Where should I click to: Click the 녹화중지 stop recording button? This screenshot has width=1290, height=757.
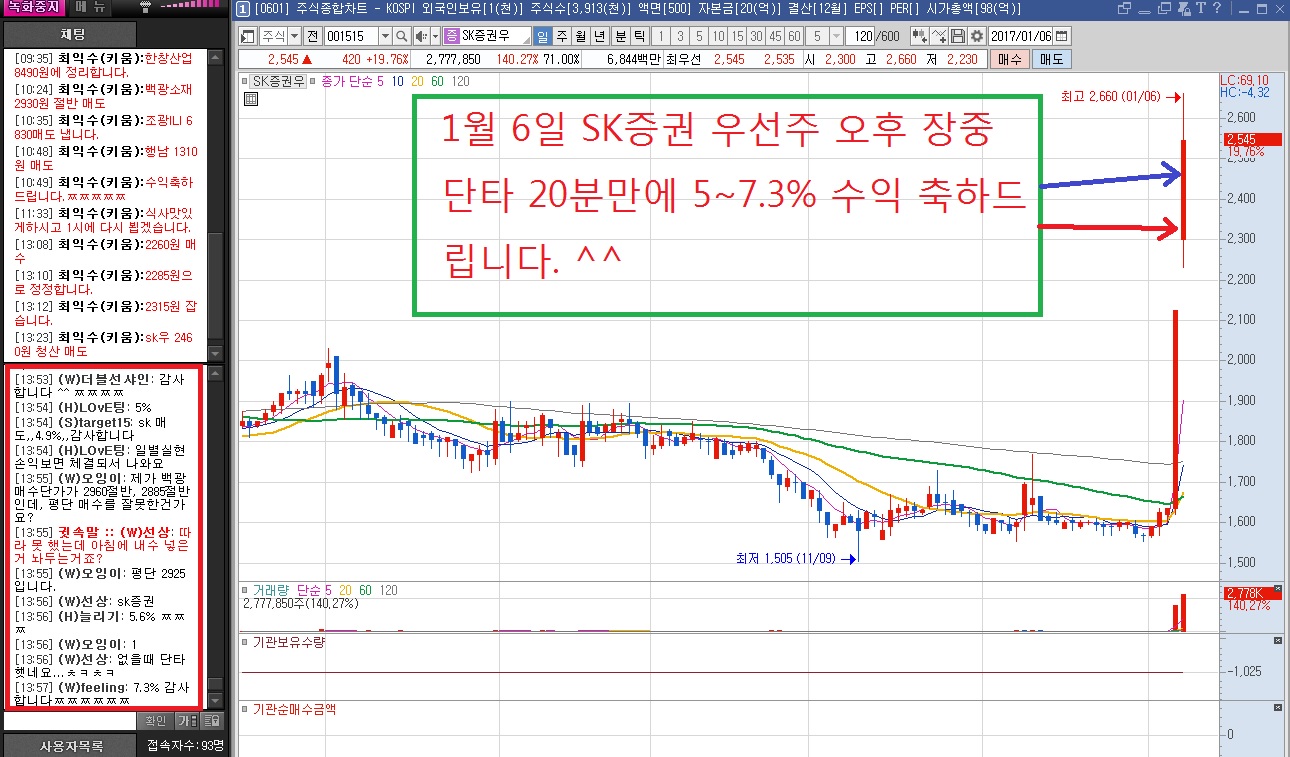34,8
